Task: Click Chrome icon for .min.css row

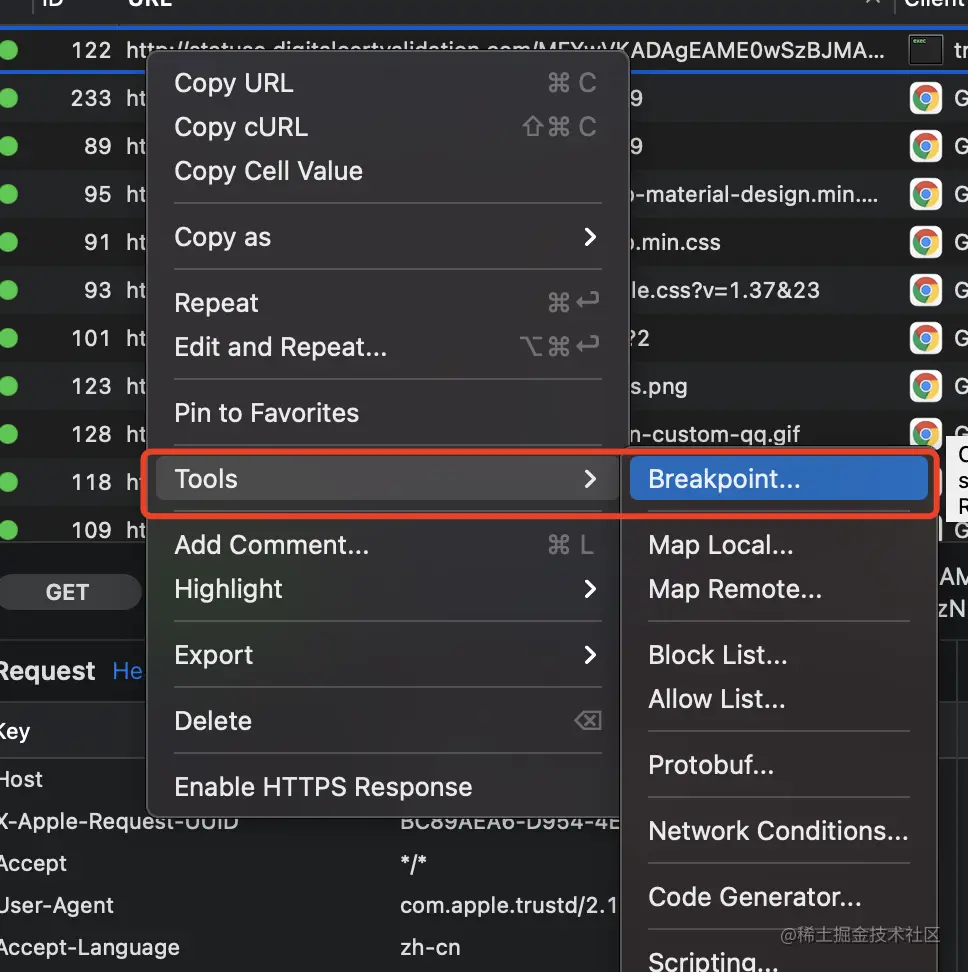Action: click(926, 242)
